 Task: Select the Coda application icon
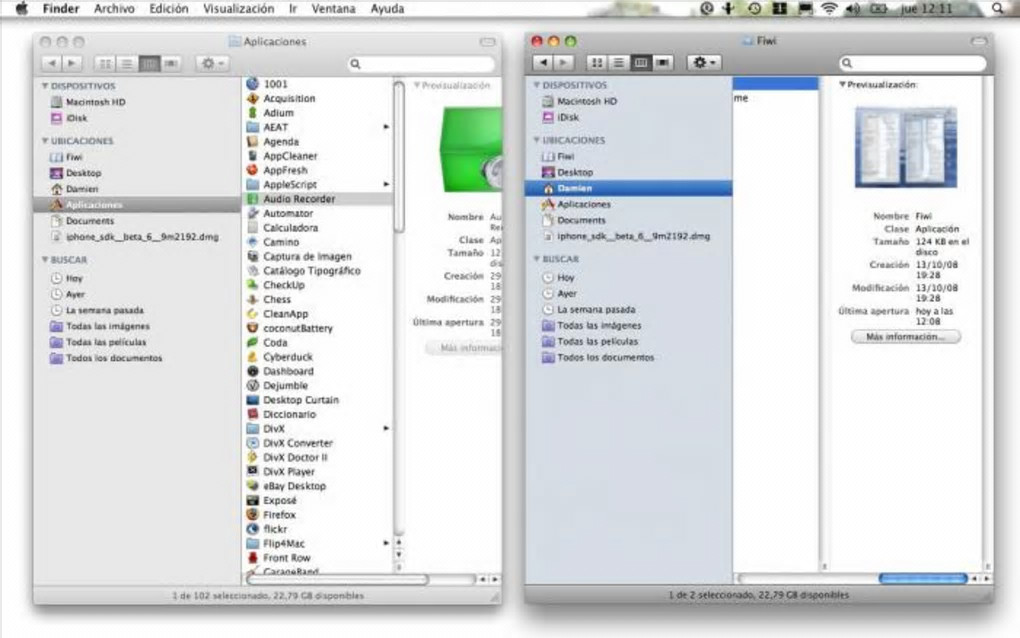pyautogui.click(x=253, y=343)
